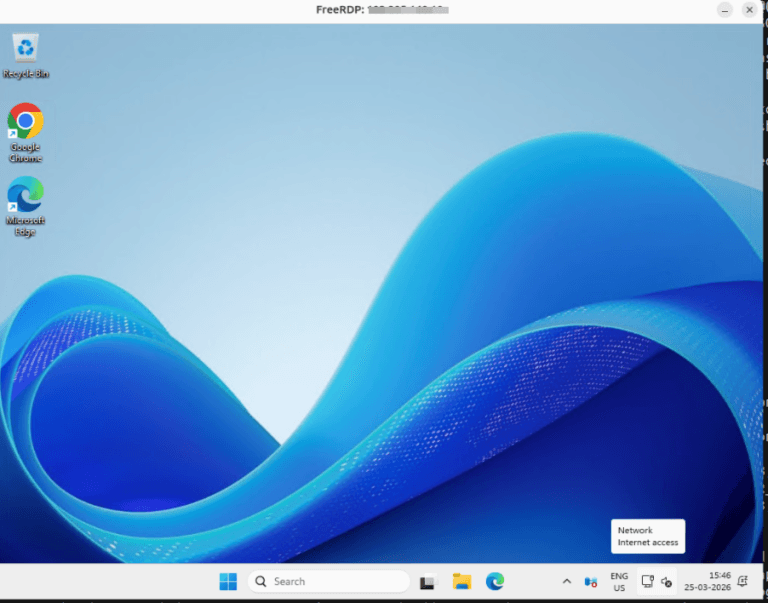Minimize the FreeRDP window
The image size is (768, 603).
(725, 10)
